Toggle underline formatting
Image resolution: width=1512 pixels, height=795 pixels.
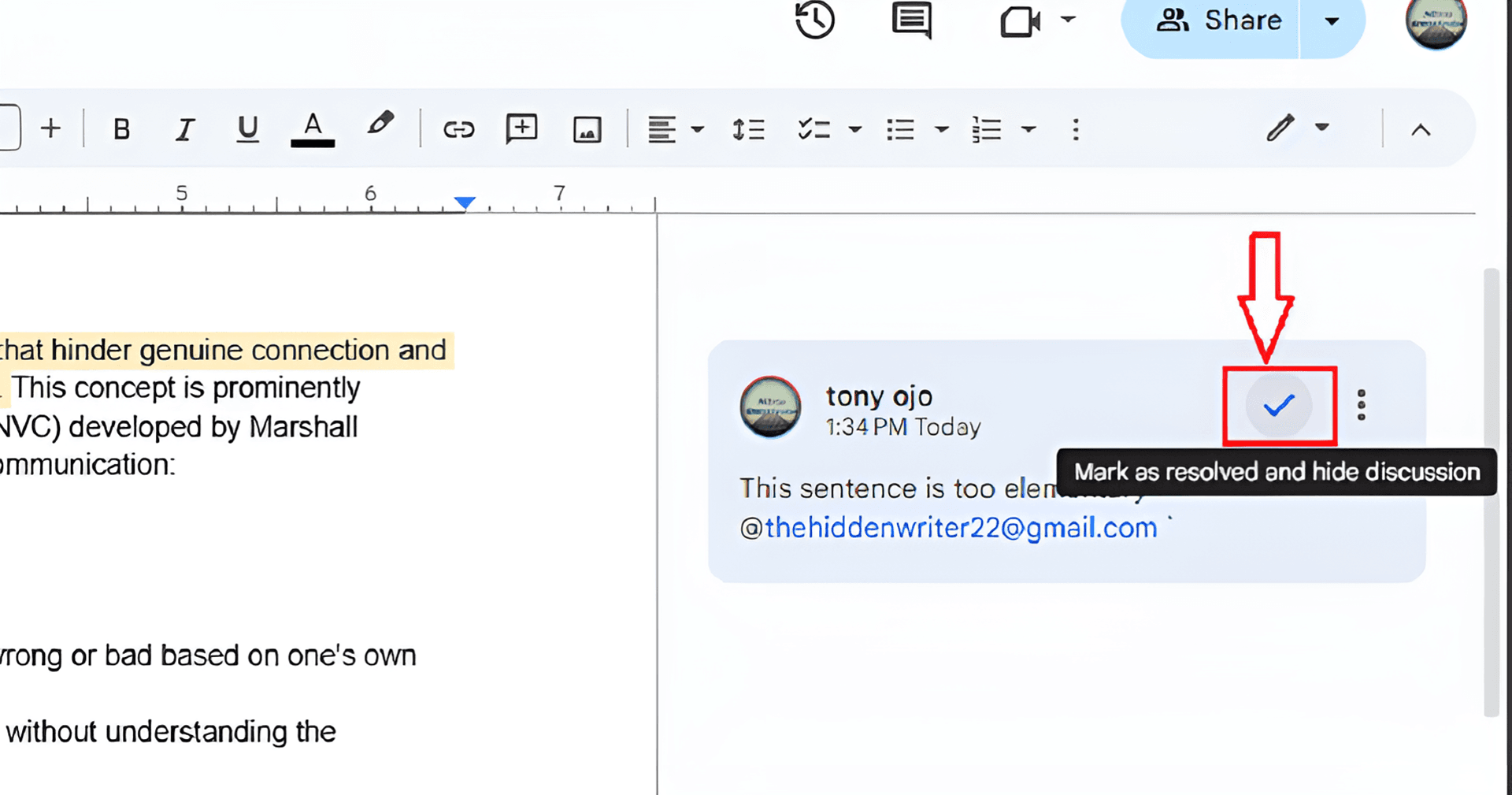coord(247,128)
